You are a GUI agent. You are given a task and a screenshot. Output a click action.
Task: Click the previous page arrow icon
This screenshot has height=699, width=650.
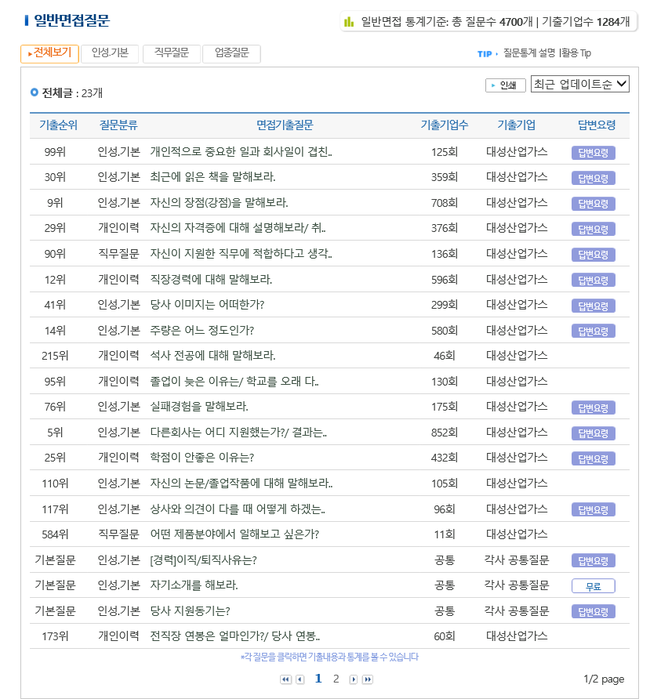pos(300,680)
